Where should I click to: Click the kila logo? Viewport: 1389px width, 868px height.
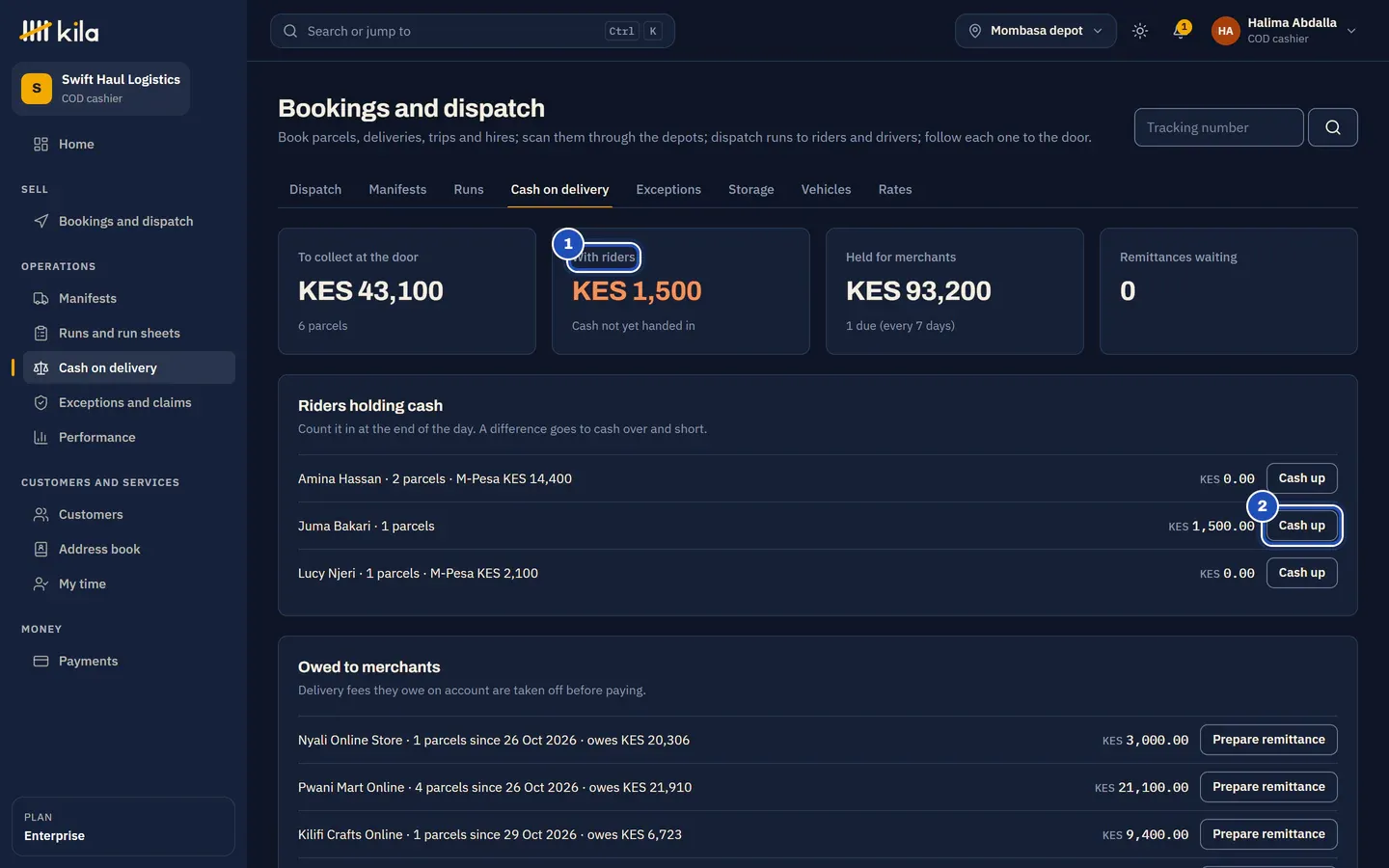click(59, 31)
